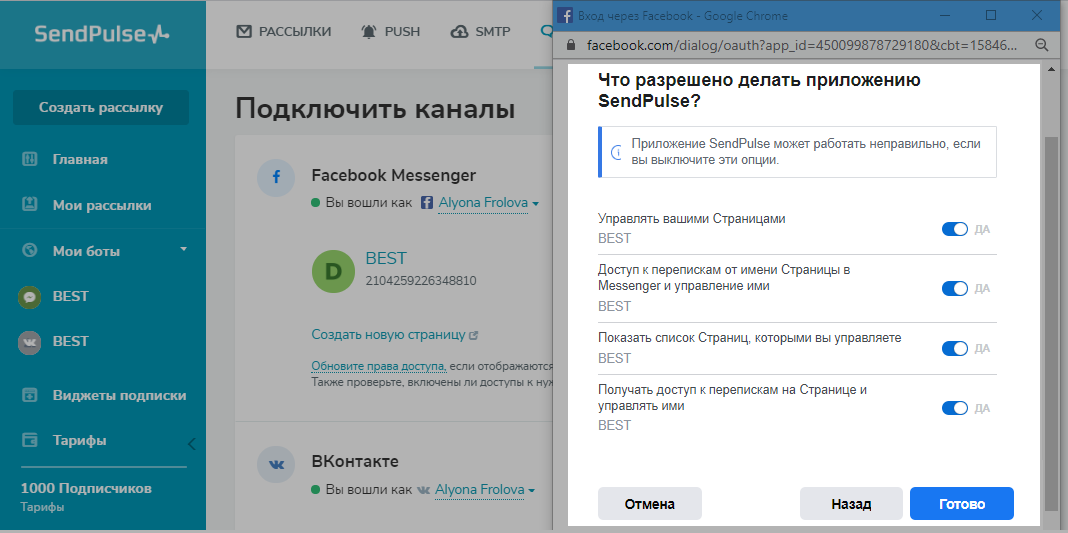Open the BEST page link
This screenshot has height=533, width=1068.
pyautogui.click(x=386, y=259)
